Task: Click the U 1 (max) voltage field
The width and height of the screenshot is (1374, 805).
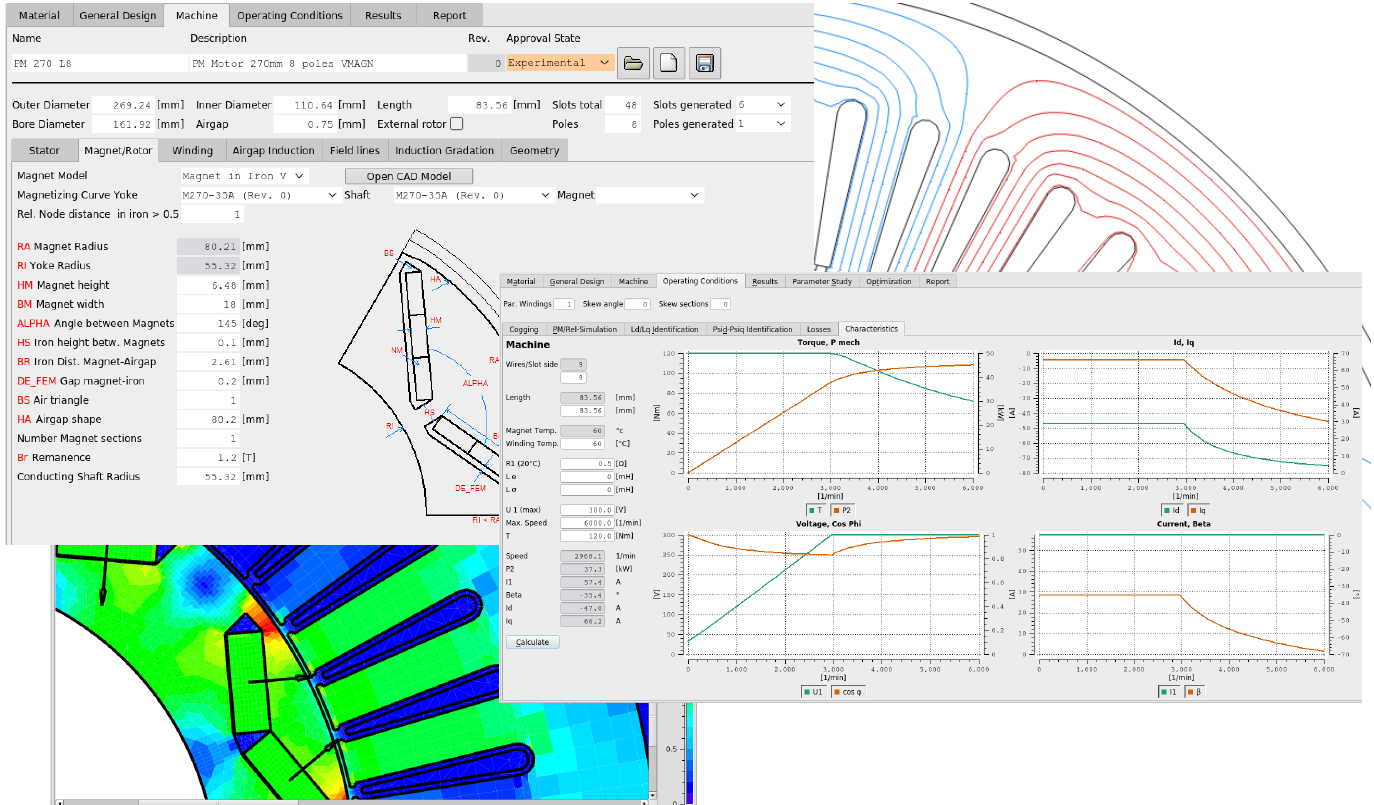Action: [x=587, y=510]
